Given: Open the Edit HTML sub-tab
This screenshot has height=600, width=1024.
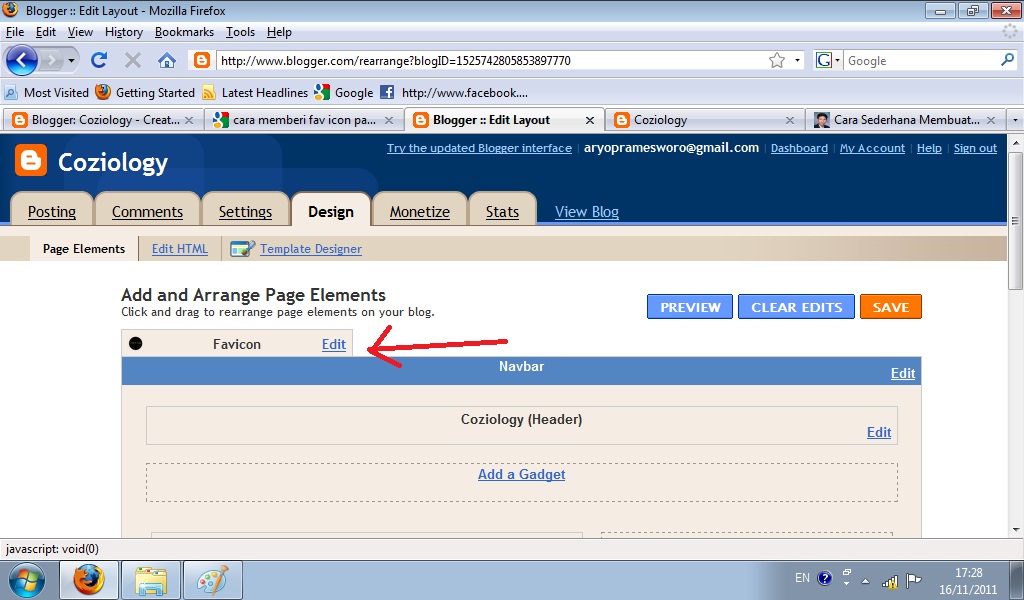Looking at the screenshot, I should (180, 249).
